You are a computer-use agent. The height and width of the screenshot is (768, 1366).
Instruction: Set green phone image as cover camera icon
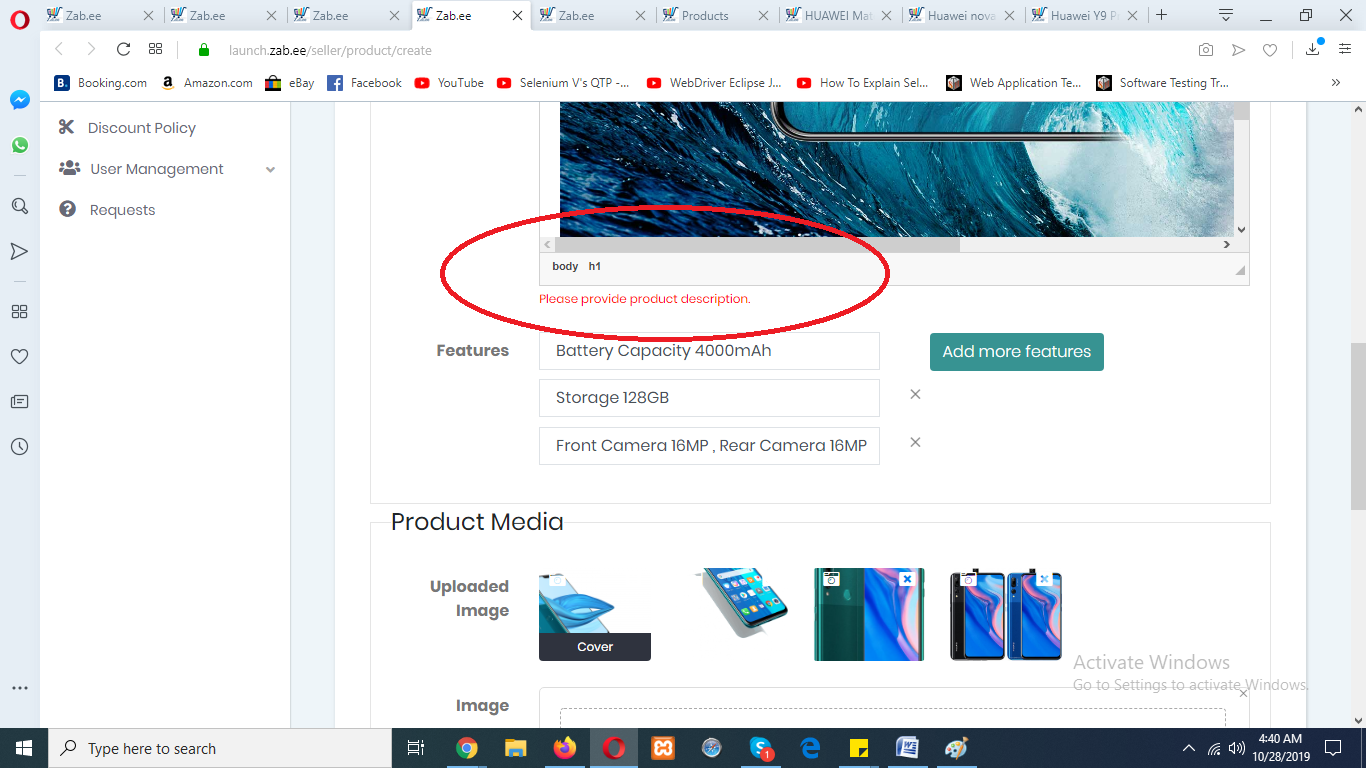pos(831,579)
